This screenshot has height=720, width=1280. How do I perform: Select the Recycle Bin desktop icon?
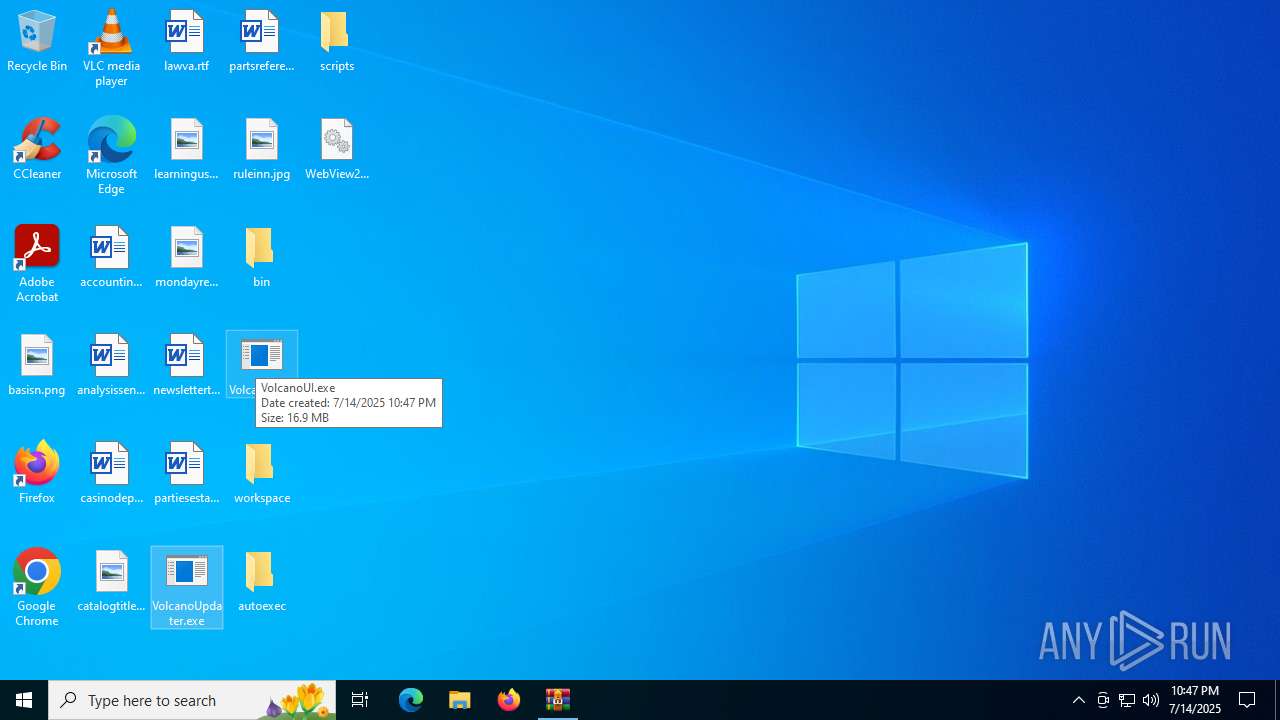(x=37, y=42)
